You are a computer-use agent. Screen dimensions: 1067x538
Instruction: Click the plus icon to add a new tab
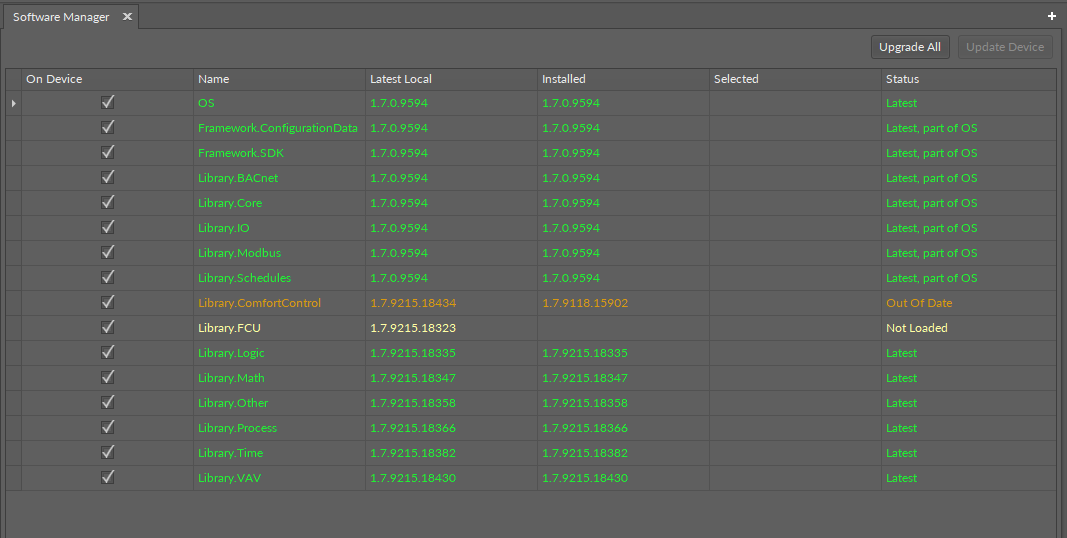click(x=1051, y=16)
